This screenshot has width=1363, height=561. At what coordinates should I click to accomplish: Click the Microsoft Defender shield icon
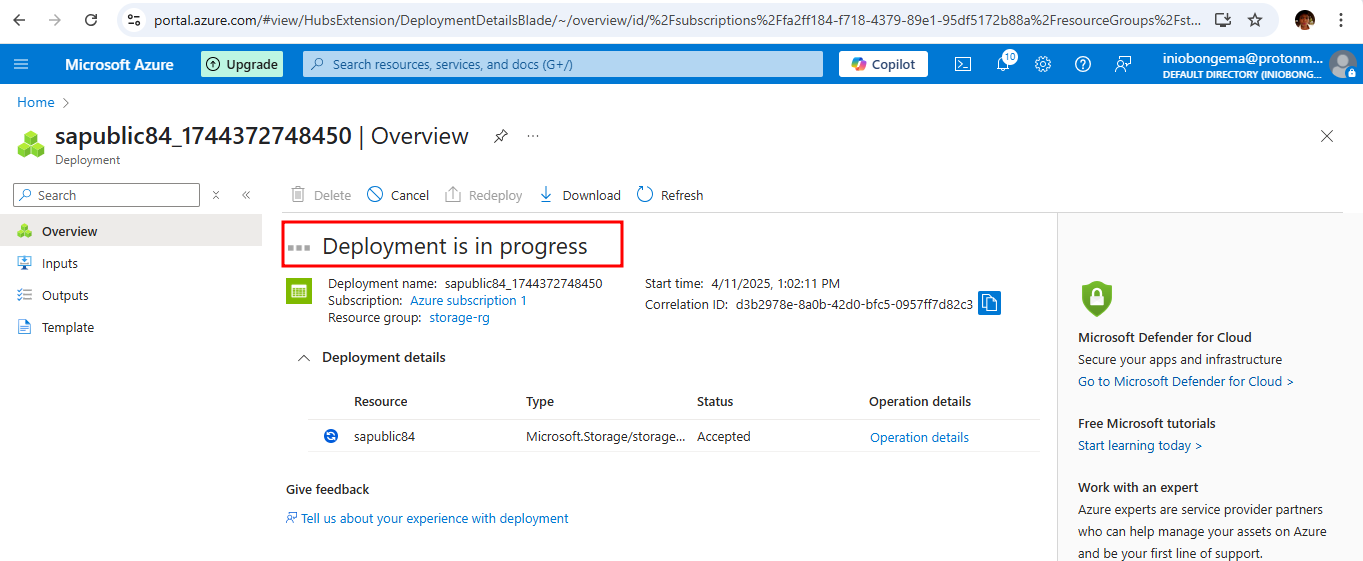(1096, 298)
